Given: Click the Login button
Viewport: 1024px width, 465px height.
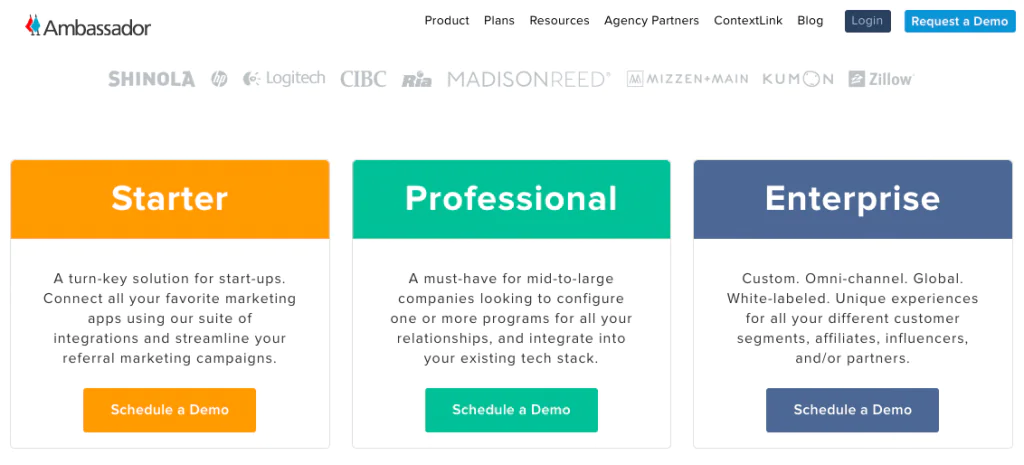Looking at the screenshot, I should (x=867, y=21).
